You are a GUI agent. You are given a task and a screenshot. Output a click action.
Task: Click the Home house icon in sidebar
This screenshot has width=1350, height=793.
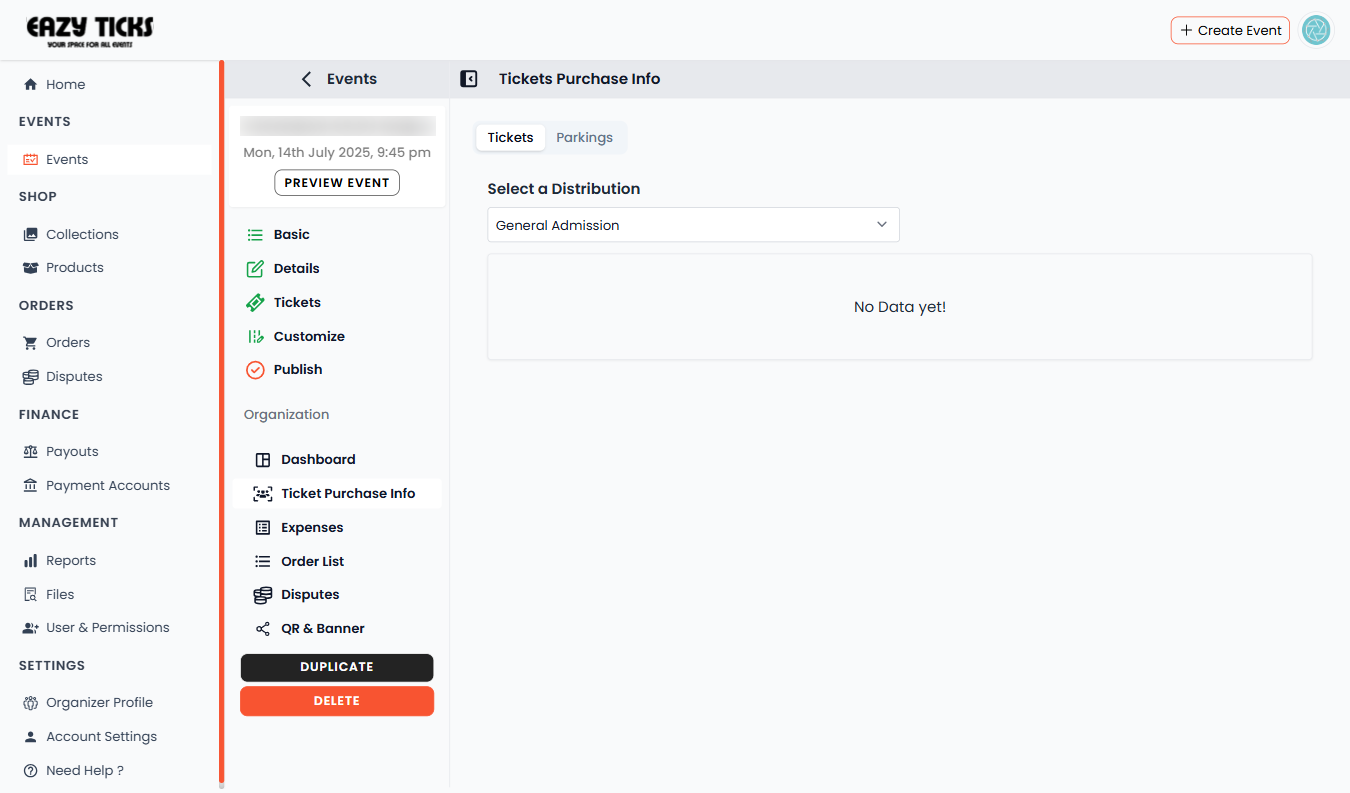click(30, 85)
